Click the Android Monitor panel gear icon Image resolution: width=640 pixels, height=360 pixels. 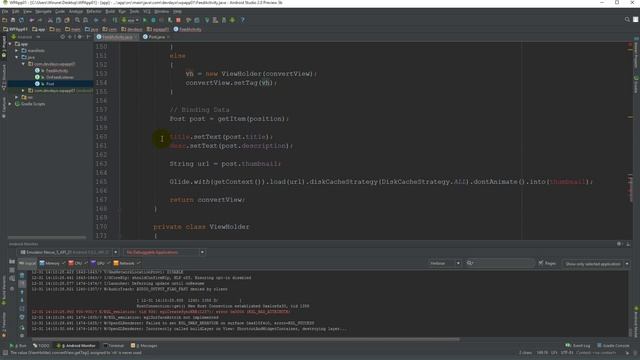tap(619, 244)
